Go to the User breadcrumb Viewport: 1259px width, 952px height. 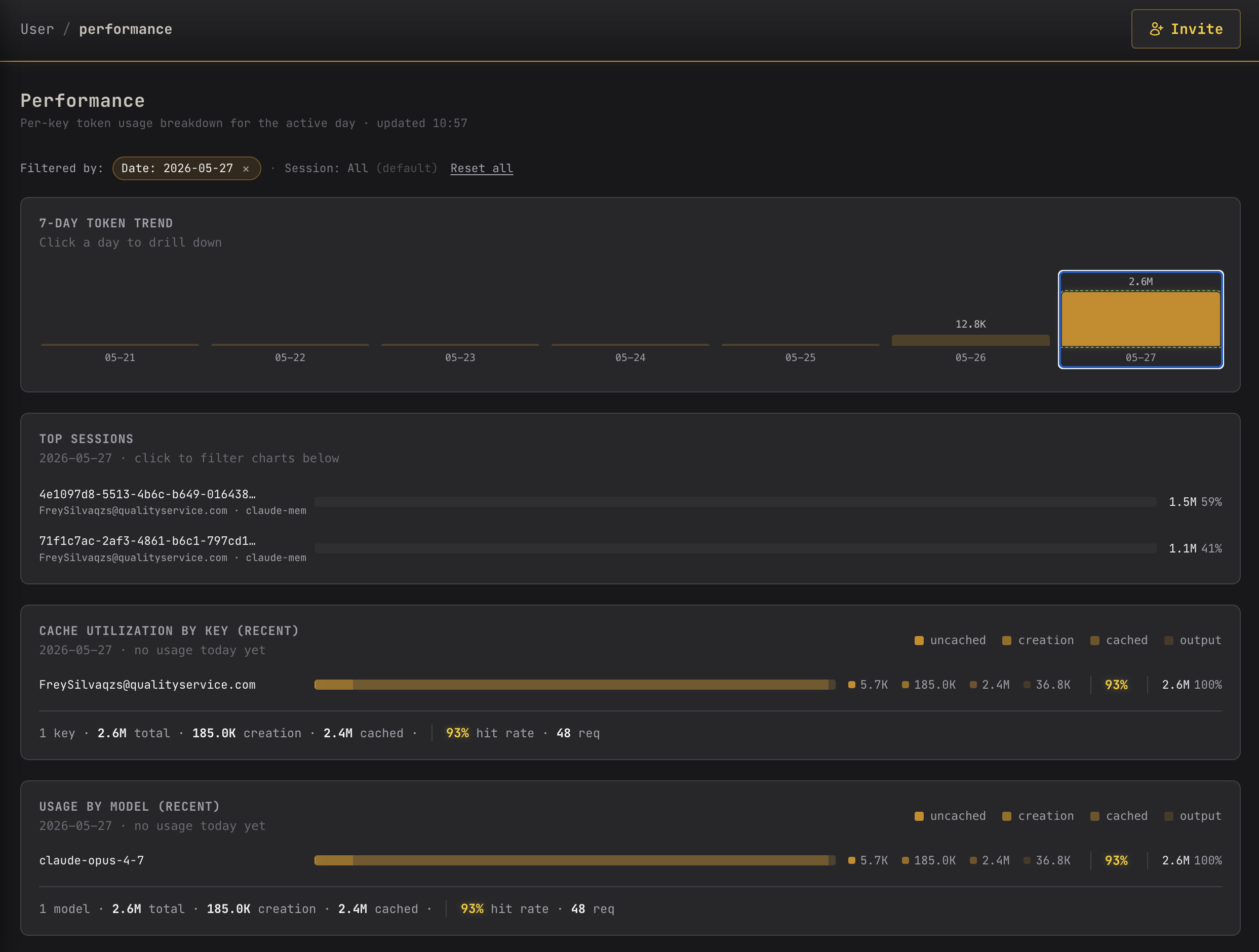[x=37, y=29]
